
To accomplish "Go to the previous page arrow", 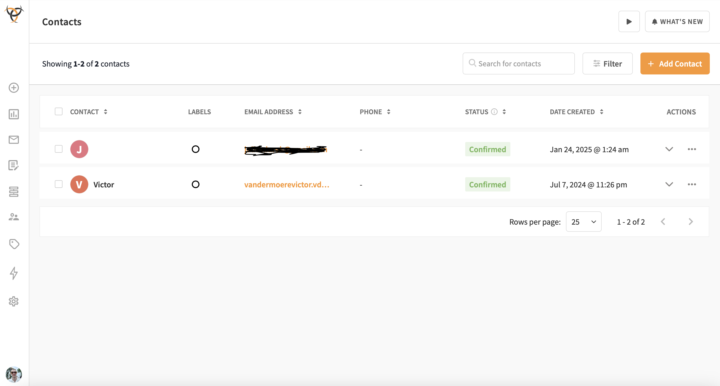I will pyautogui.click(x=663, y=222).
